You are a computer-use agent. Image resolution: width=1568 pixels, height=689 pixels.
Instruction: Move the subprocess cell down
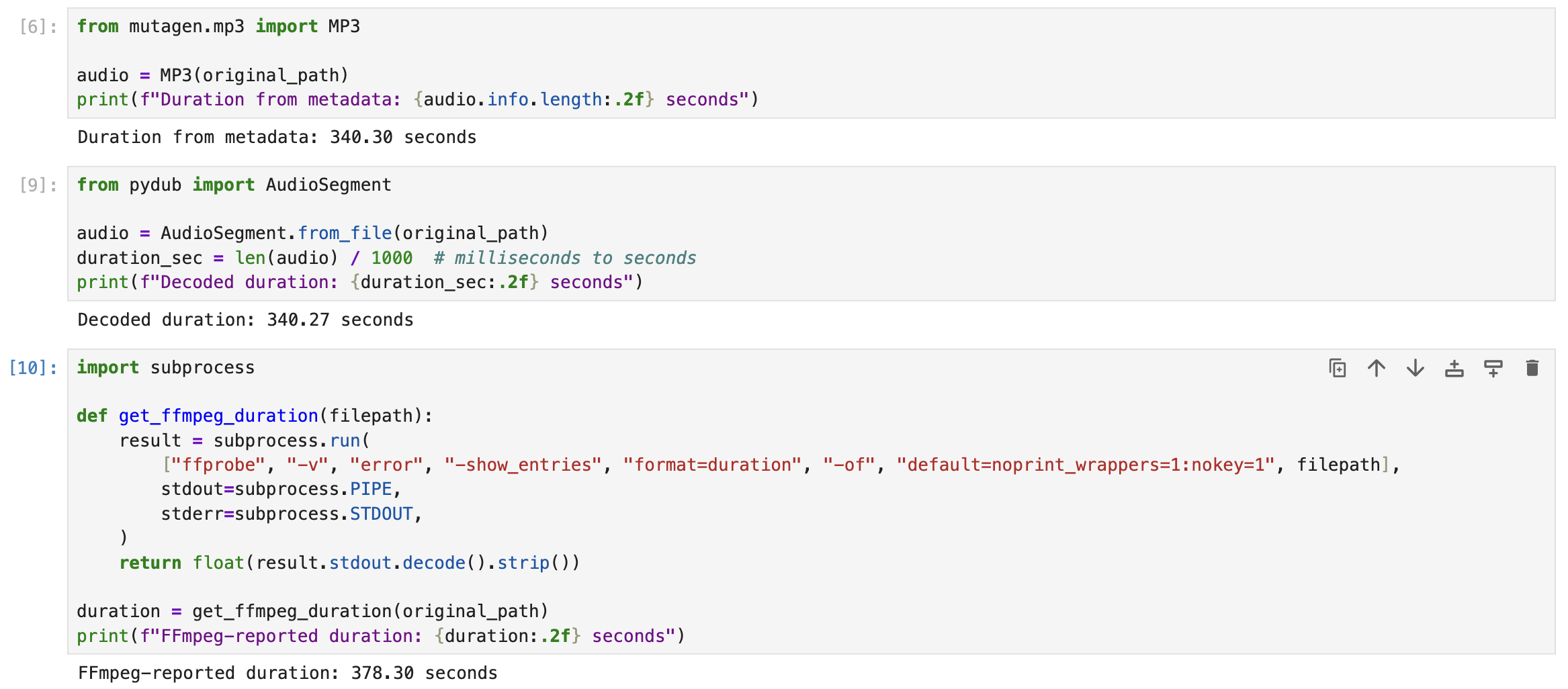pyautogui.click(x=1415, y=368)
